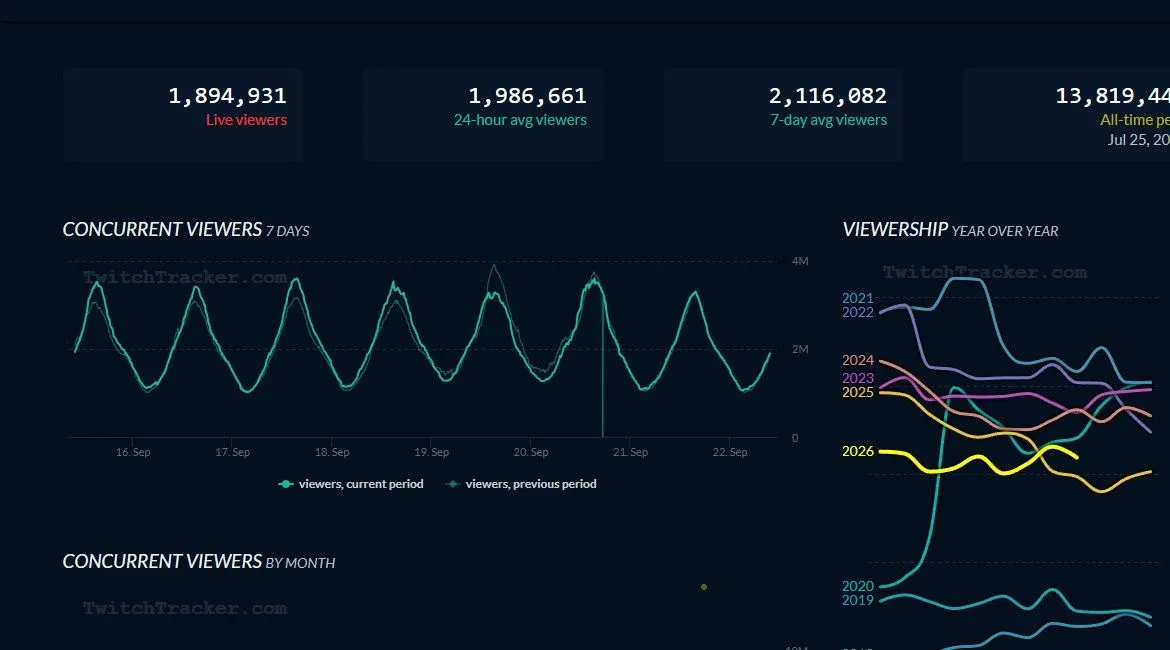
Task: Click the '7-day avg viewers' label
Action: click(x=828, y=120)
